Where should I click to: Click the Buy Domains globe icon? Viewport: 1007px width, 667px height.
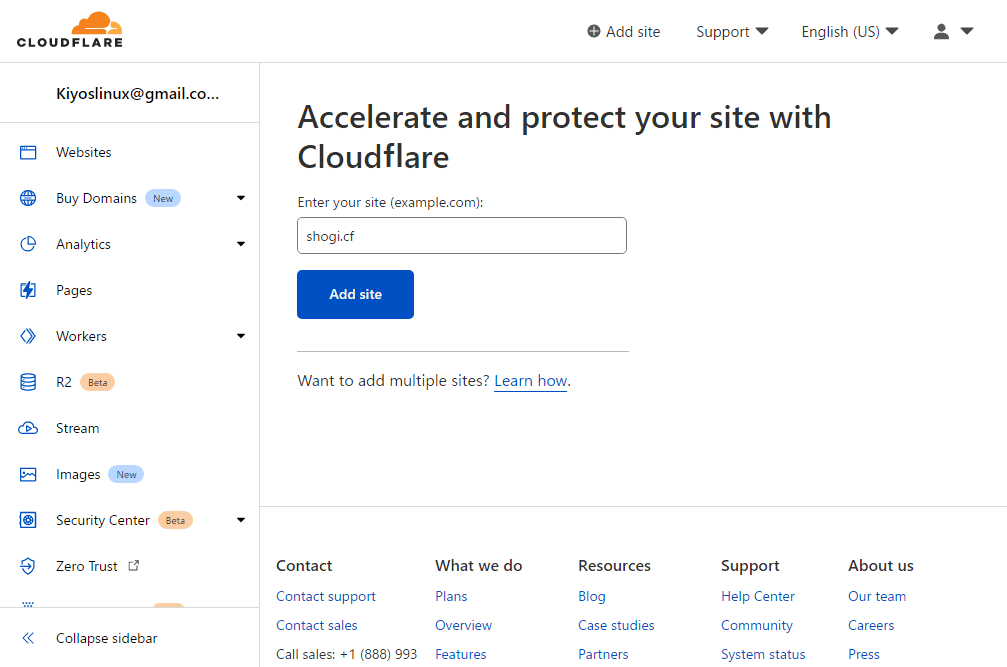click(28, 198)
